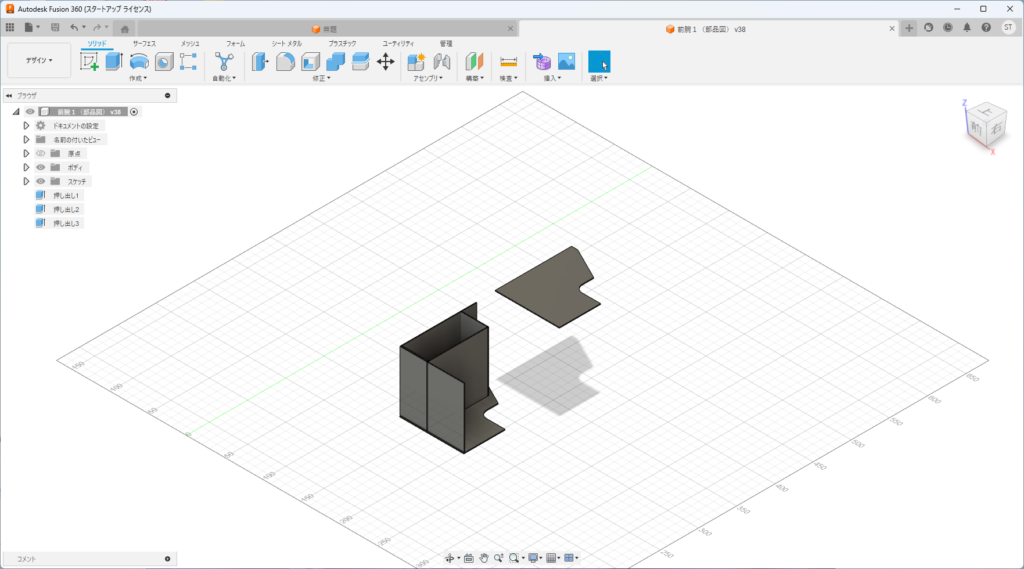Image resolution: width=1024 pixels, height=569 pixels.
Task: Select the Orbit navigation tool
Action: click(449, 558)
